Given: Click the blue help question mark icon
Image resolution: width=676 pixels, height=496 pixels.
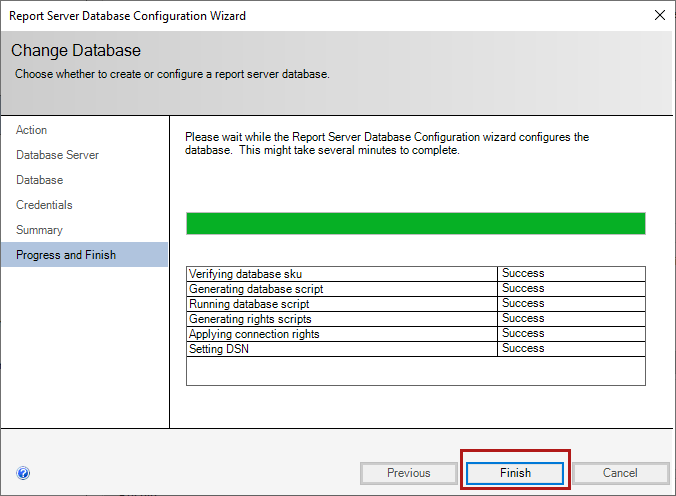Looking at the screenshot, I should coord(23,473).
